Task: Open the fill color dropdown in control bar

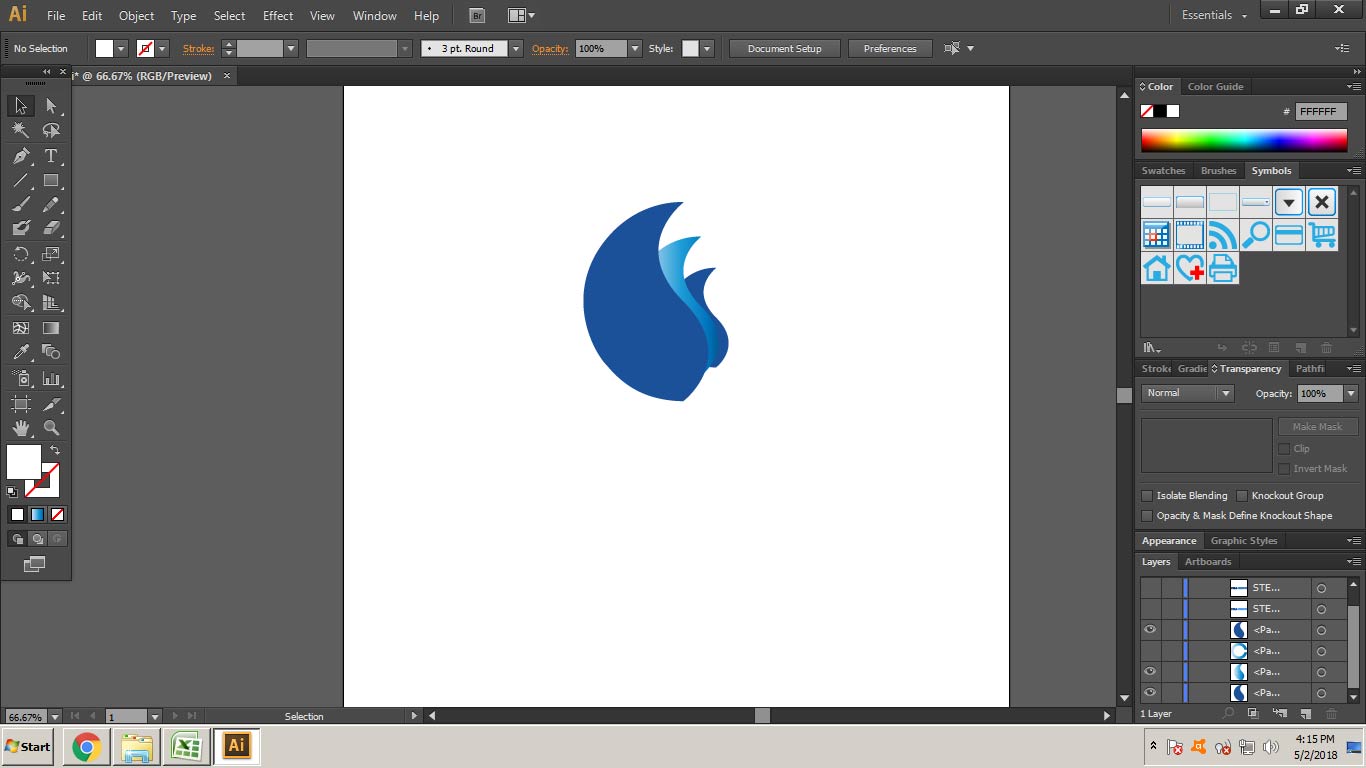Action: (x=122, y=48)
